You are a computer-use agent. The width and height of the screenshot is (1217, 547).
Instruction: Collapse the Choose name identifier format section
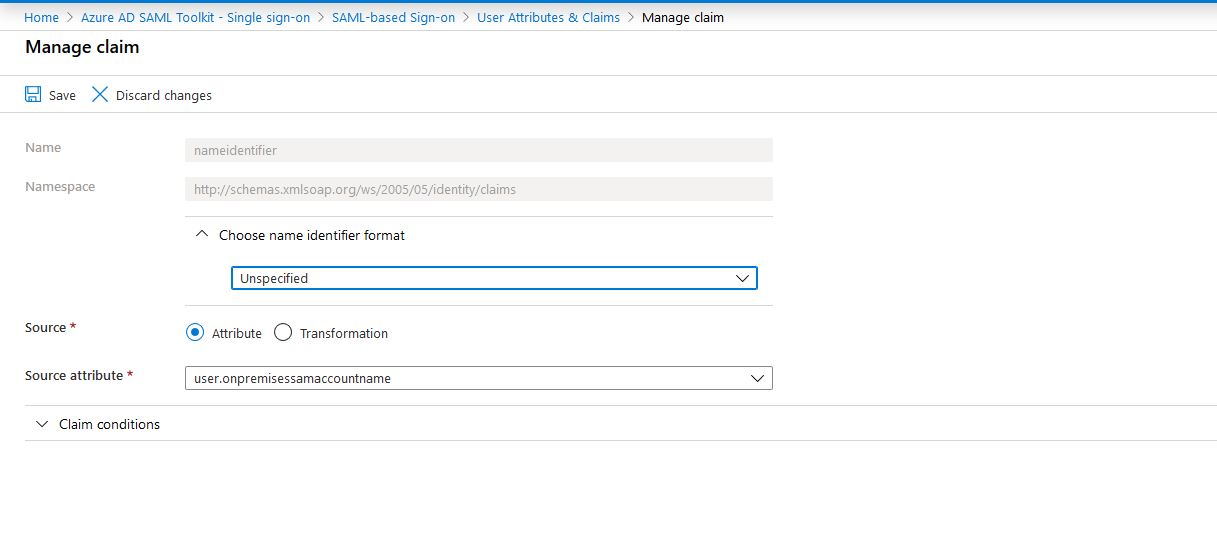point(311,235)
